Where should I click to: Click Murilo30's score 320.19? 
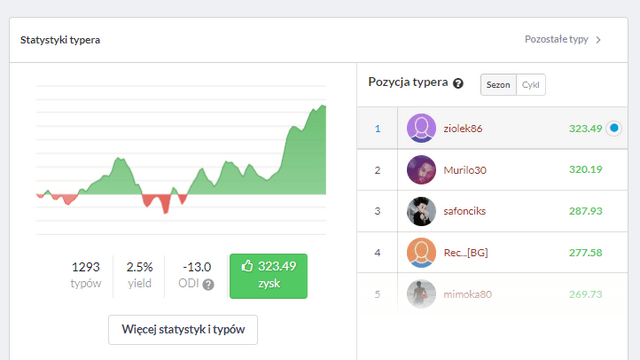click(585, 169)
